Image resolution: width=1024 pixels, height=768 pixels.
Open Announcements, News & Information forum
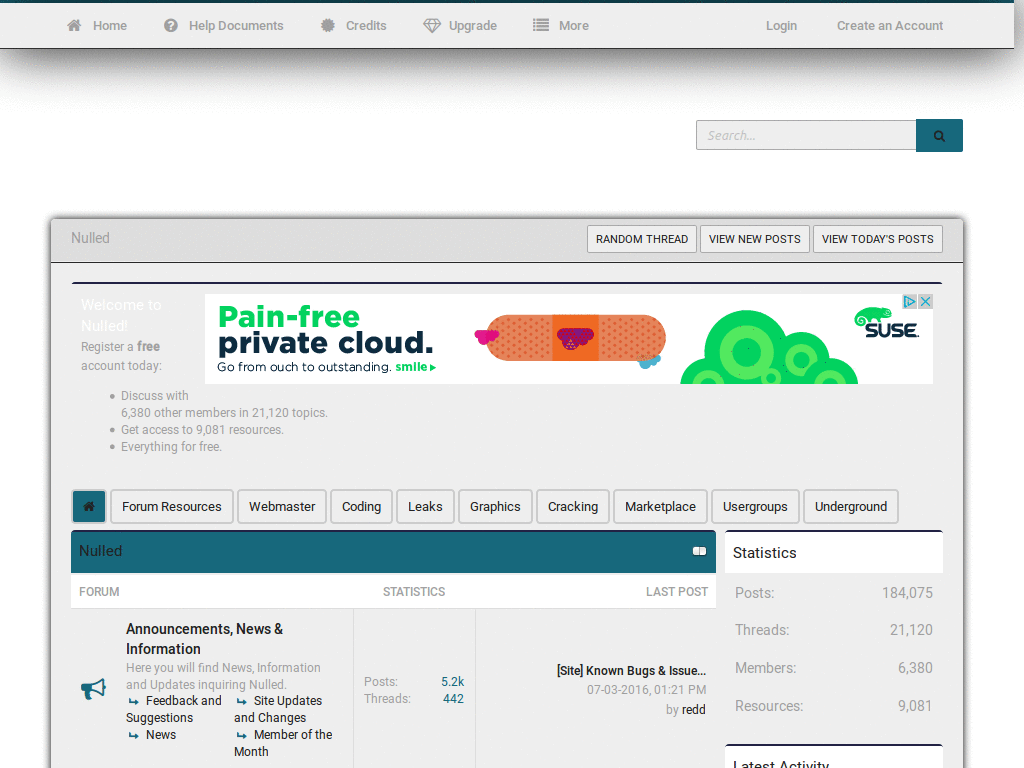click(204, 639)
